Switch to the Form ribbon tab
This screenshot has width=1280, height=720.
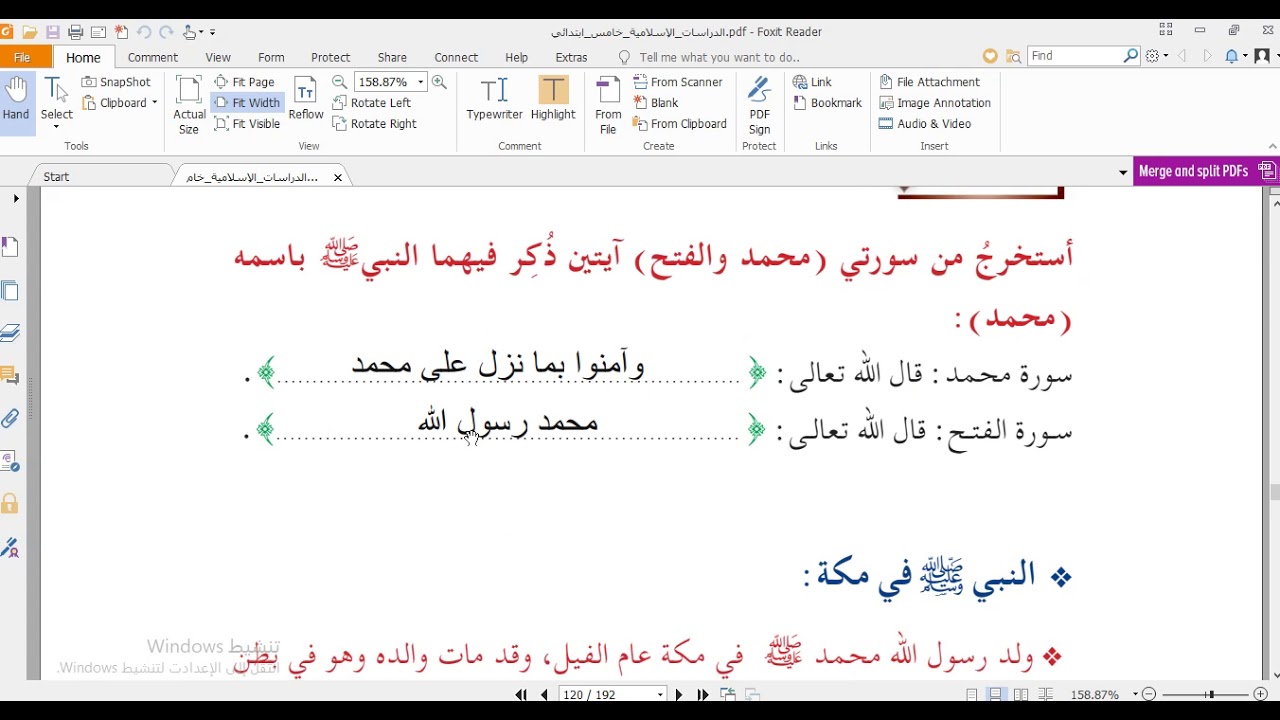pyautogui.click(x=271, y=57)
